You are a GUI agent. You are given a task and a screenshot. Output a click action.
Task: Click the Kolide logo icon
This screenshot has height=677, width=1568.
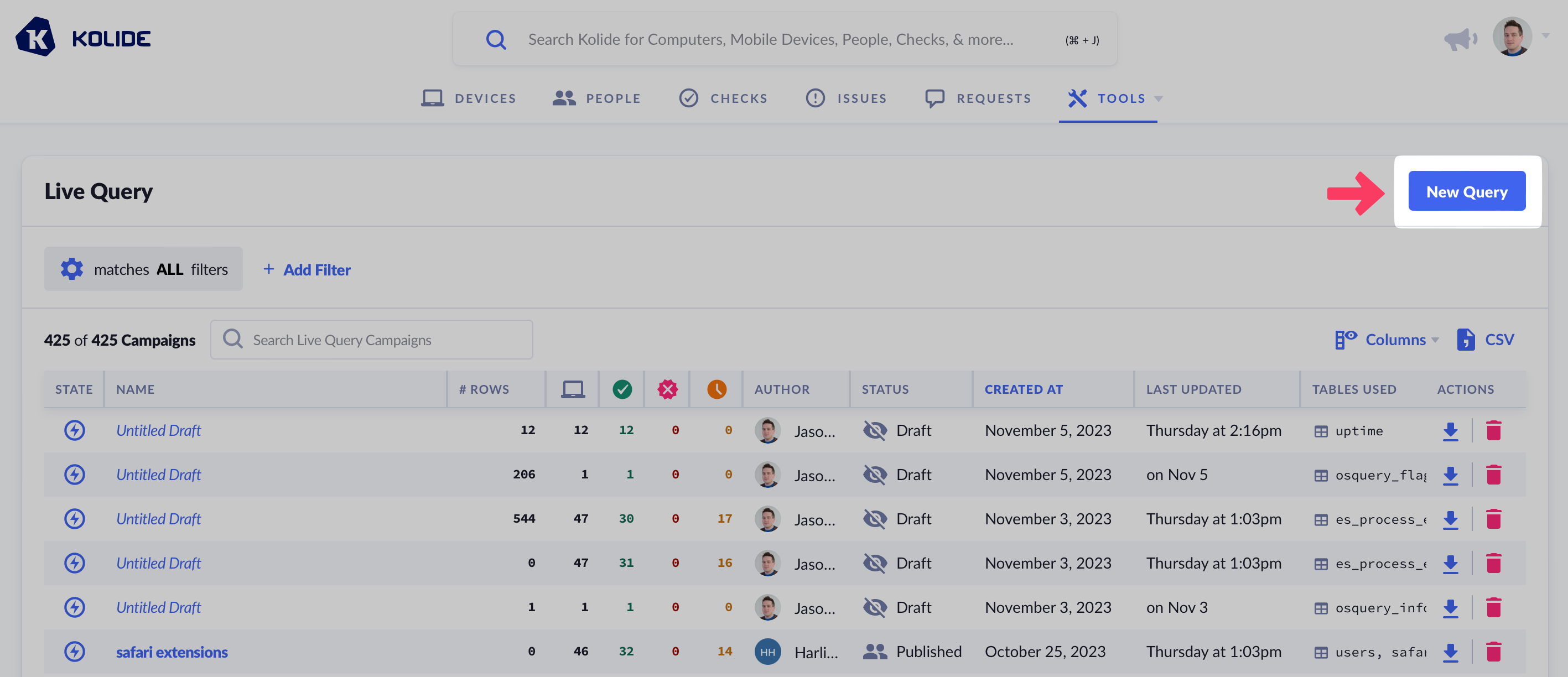(x=35, y=38)
